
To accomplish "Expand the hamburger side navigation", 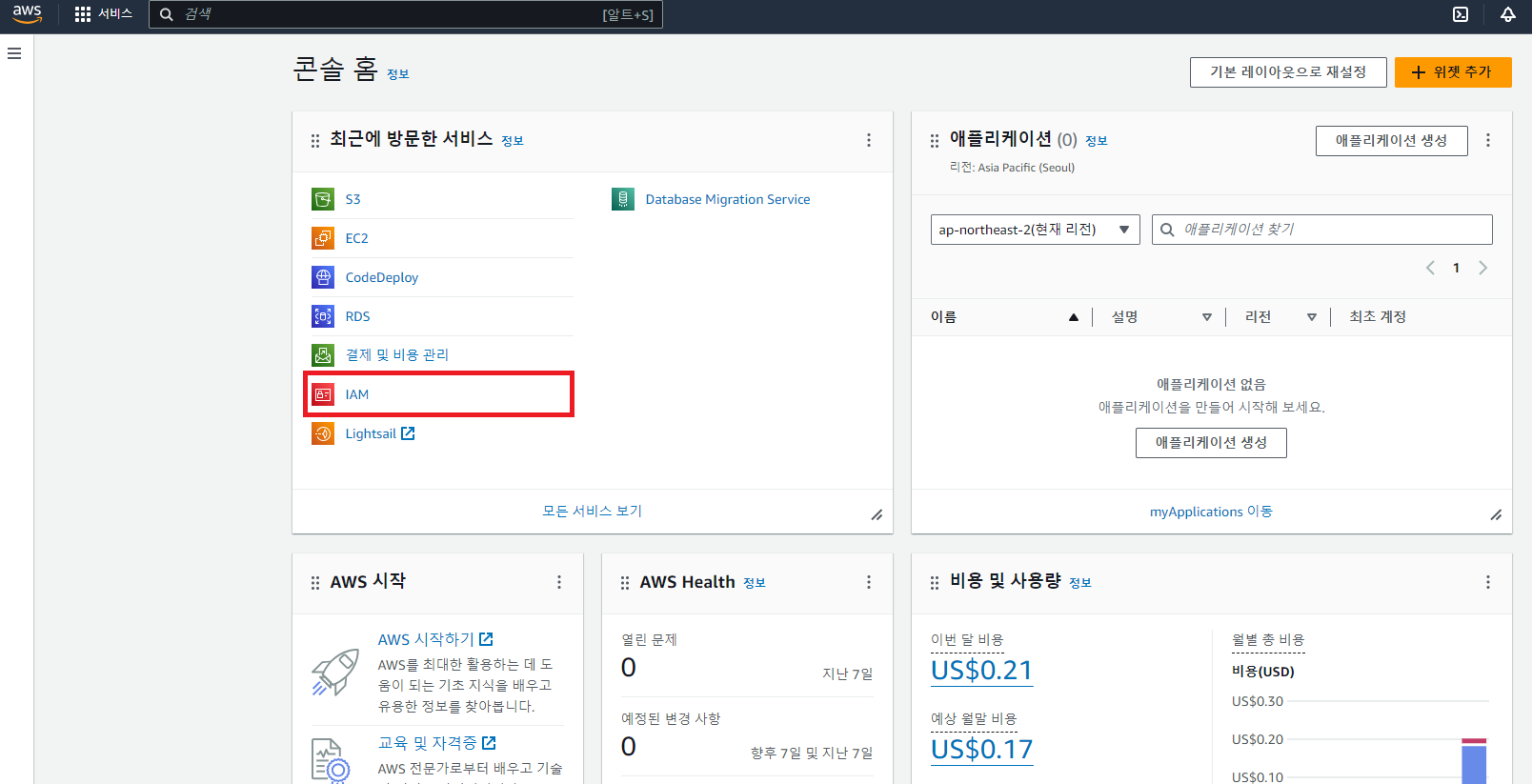I will [14, 53].
